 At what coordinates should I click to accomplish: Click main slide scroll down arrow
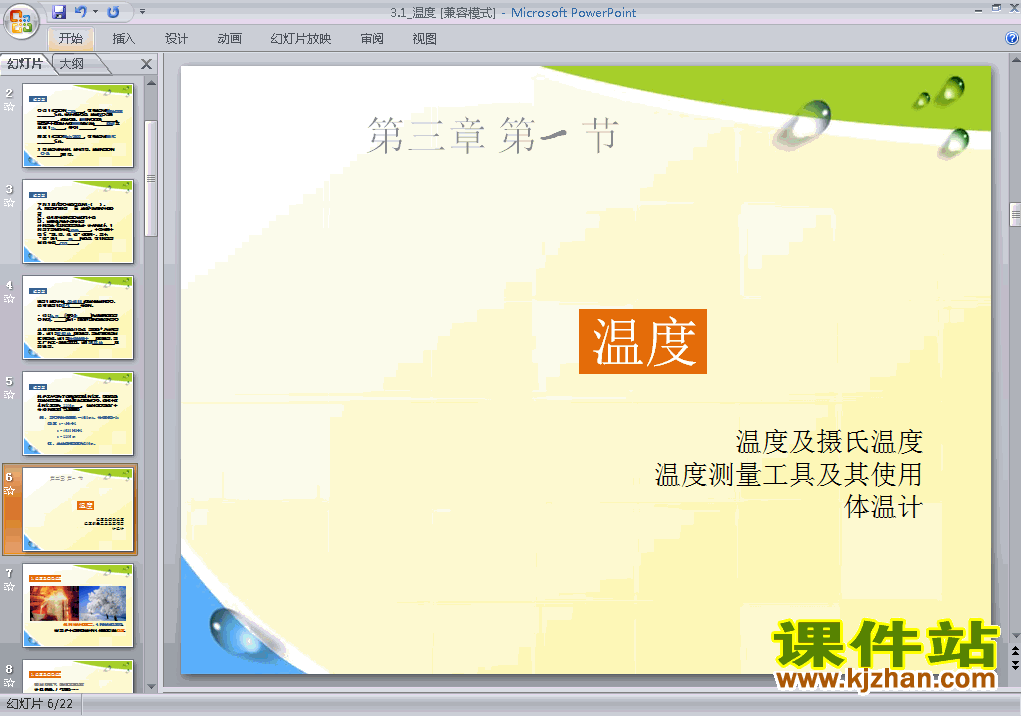coord(1015,635)
